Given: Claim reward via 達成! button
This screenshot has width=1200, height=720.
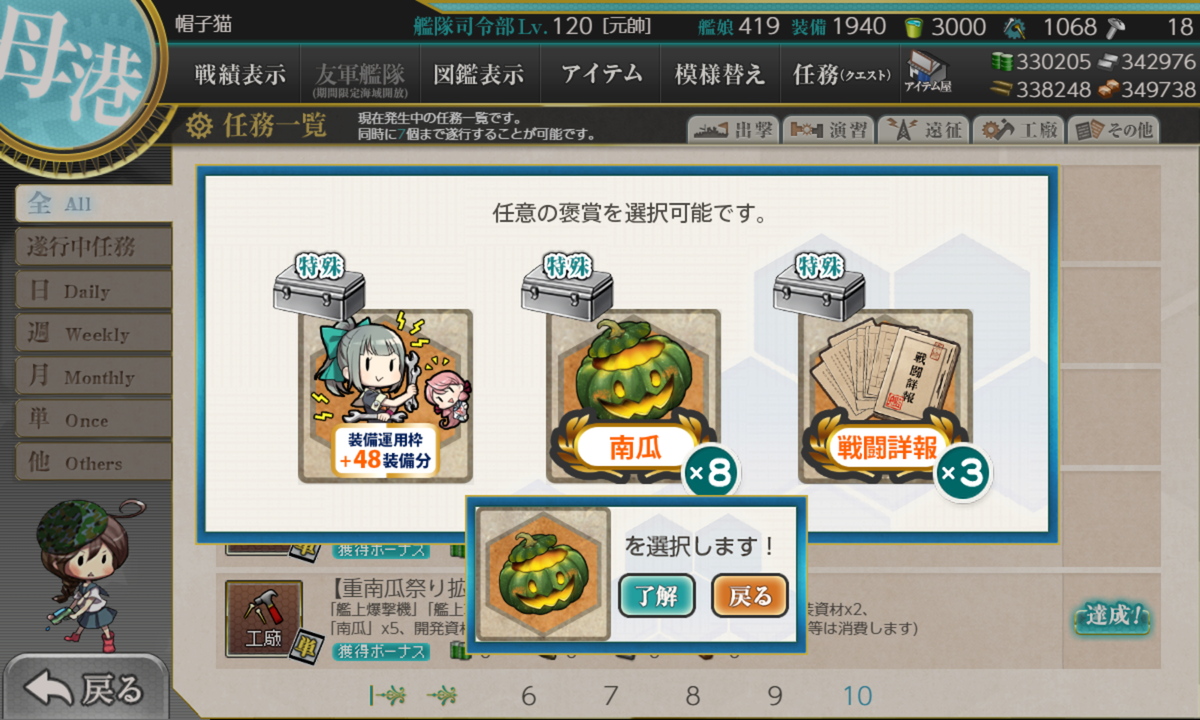Looking at the screenshot, I should coord(1112,616).
